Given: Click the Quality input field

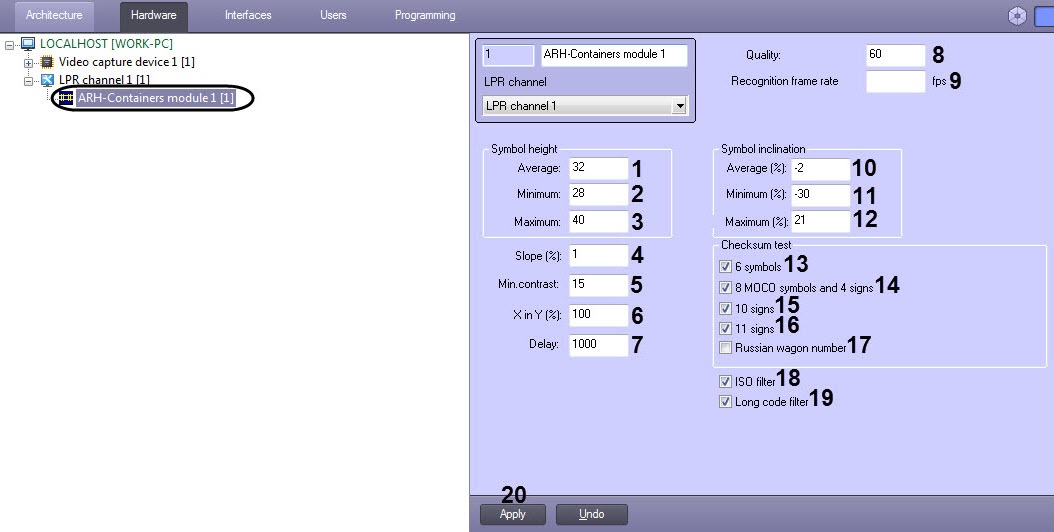Looking at the screenshot, I should tap(895, 55).
